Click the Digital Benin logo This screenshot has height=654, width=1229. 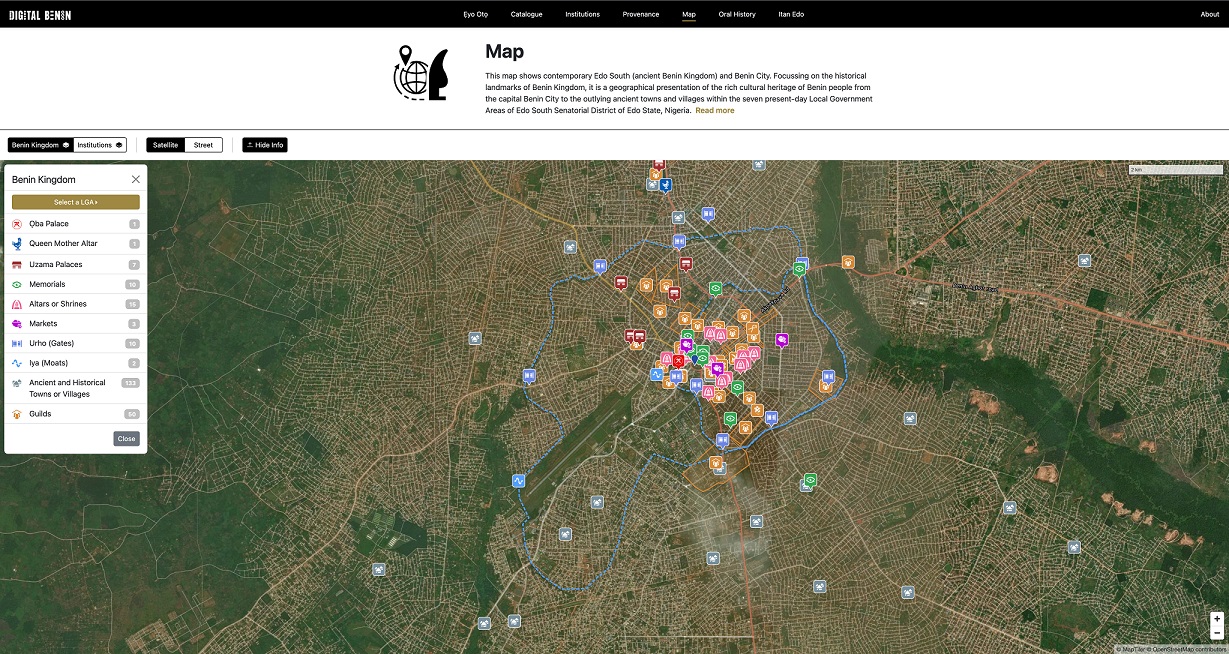[40, 15]
